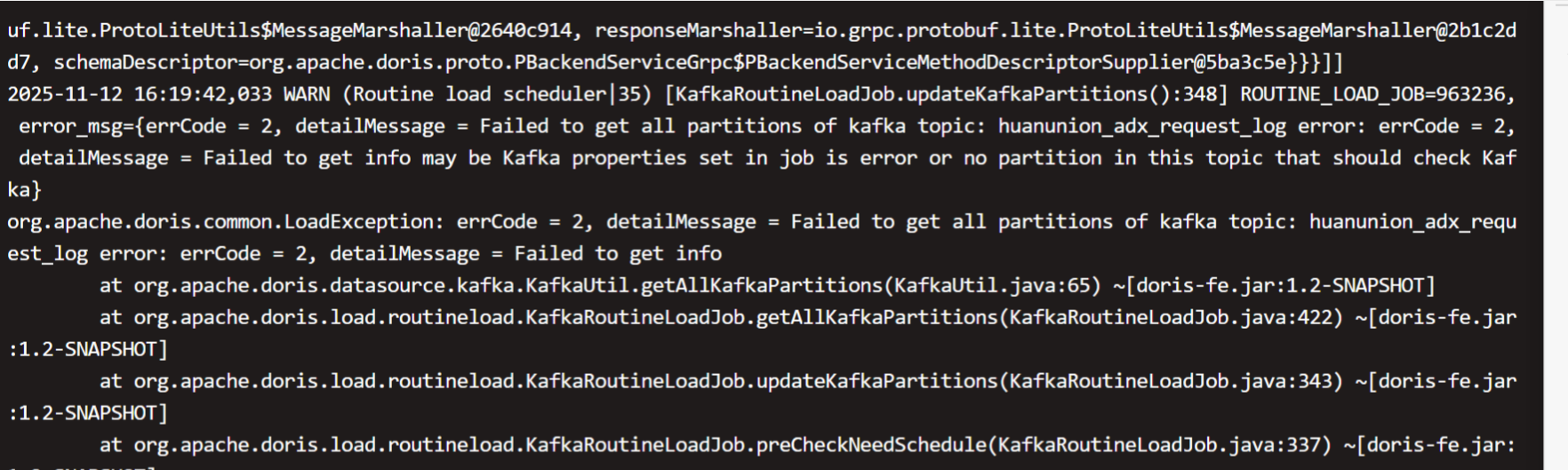Click the schemaDescriptor text on the second line
Screen dimensions: 1568x470
click(145, 62)
